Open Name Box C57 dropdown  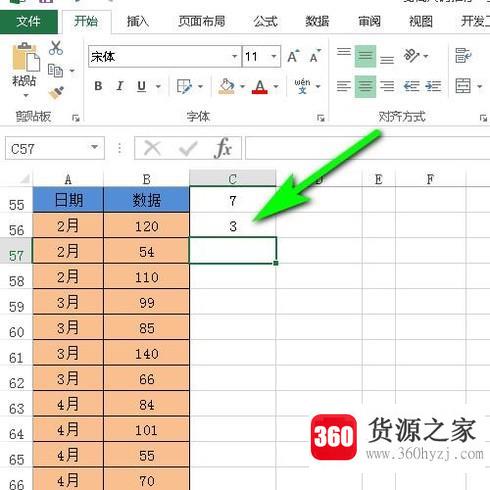[x=95, y=147]
